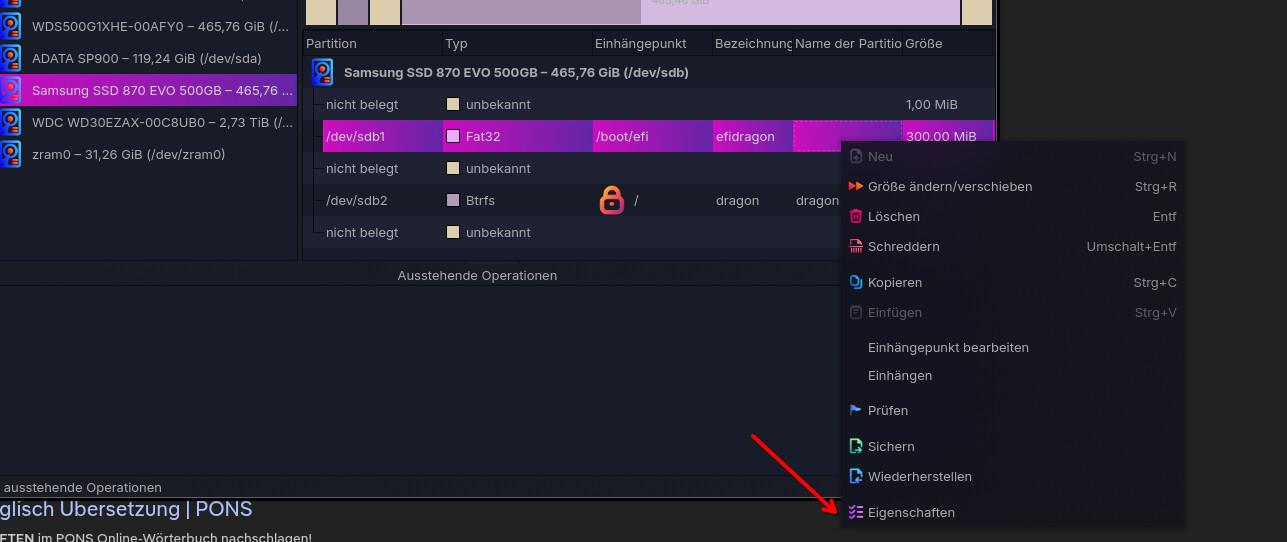The width and height of the screenshot is (1287, 542).
Task: Sort by the Größe column header
Action: 923,44
